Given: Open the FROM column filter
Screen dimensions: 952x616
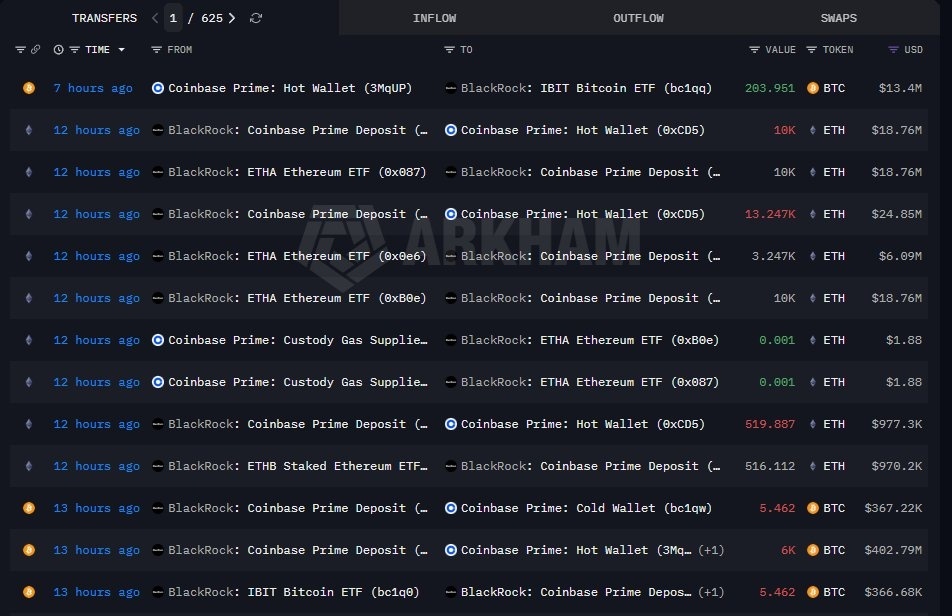Looking at the screenshot, I should point(157,50).
